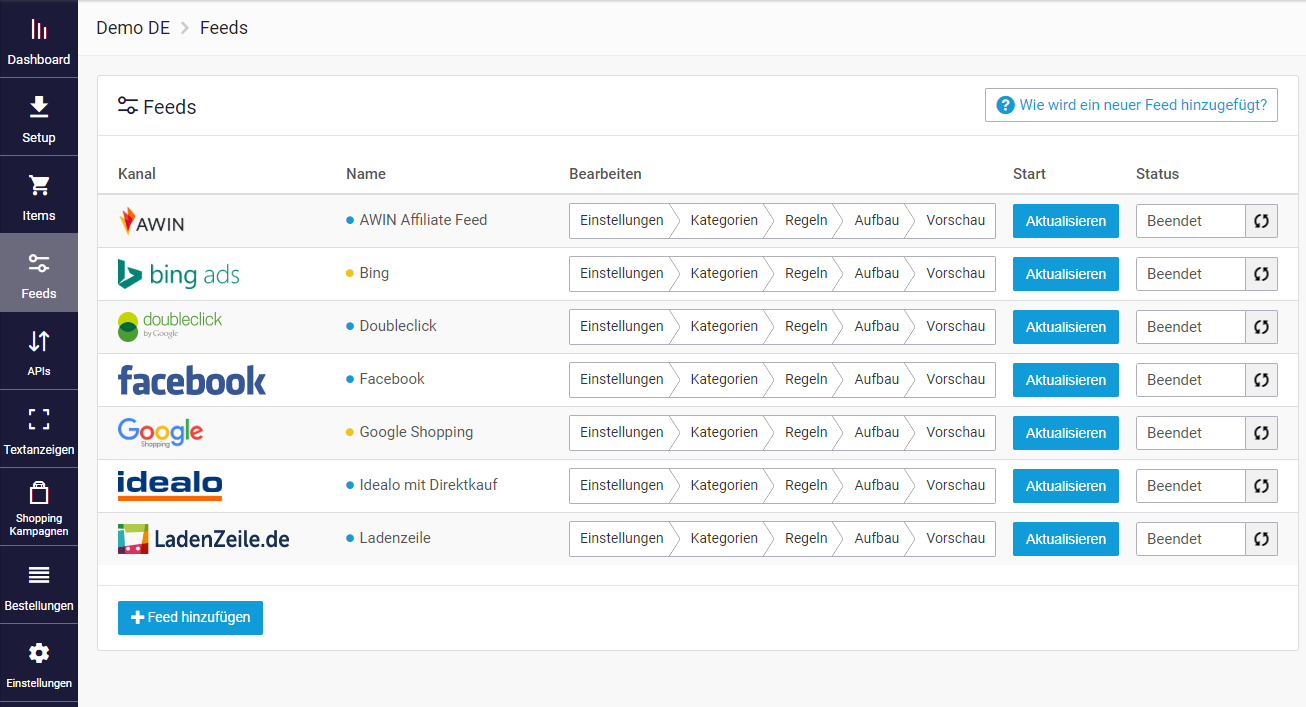Click the bing ads channel logo

point(179,274)
